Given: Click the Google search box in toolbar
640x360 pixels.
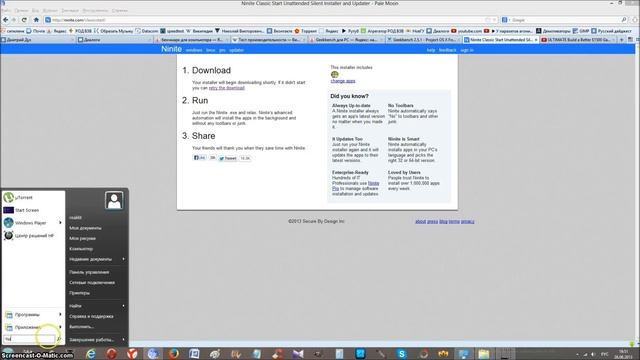Looking at the screenshot, I should (x=563, y=20).
